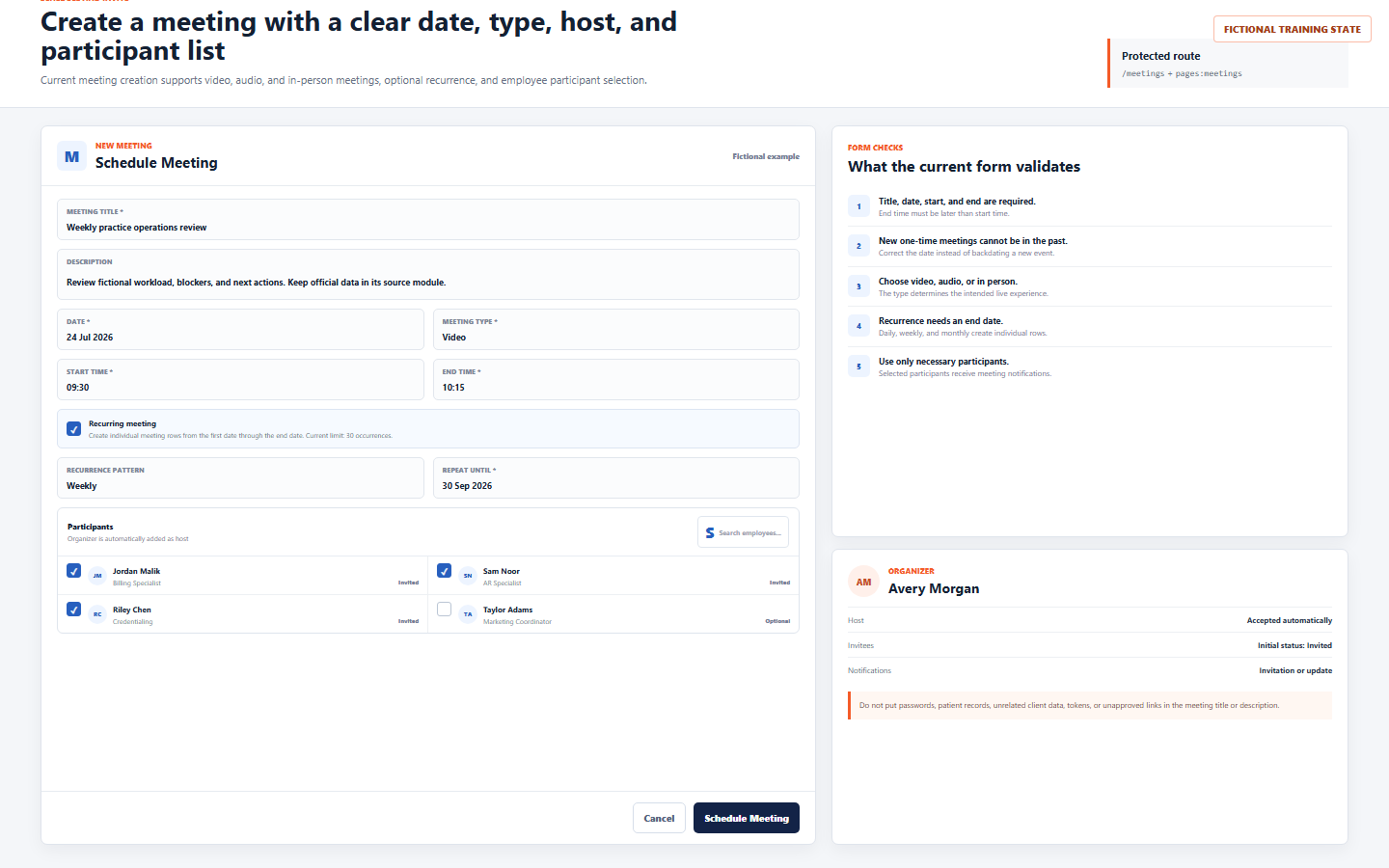Click Riley Chen's RC avatar

(x=97, y=614)
